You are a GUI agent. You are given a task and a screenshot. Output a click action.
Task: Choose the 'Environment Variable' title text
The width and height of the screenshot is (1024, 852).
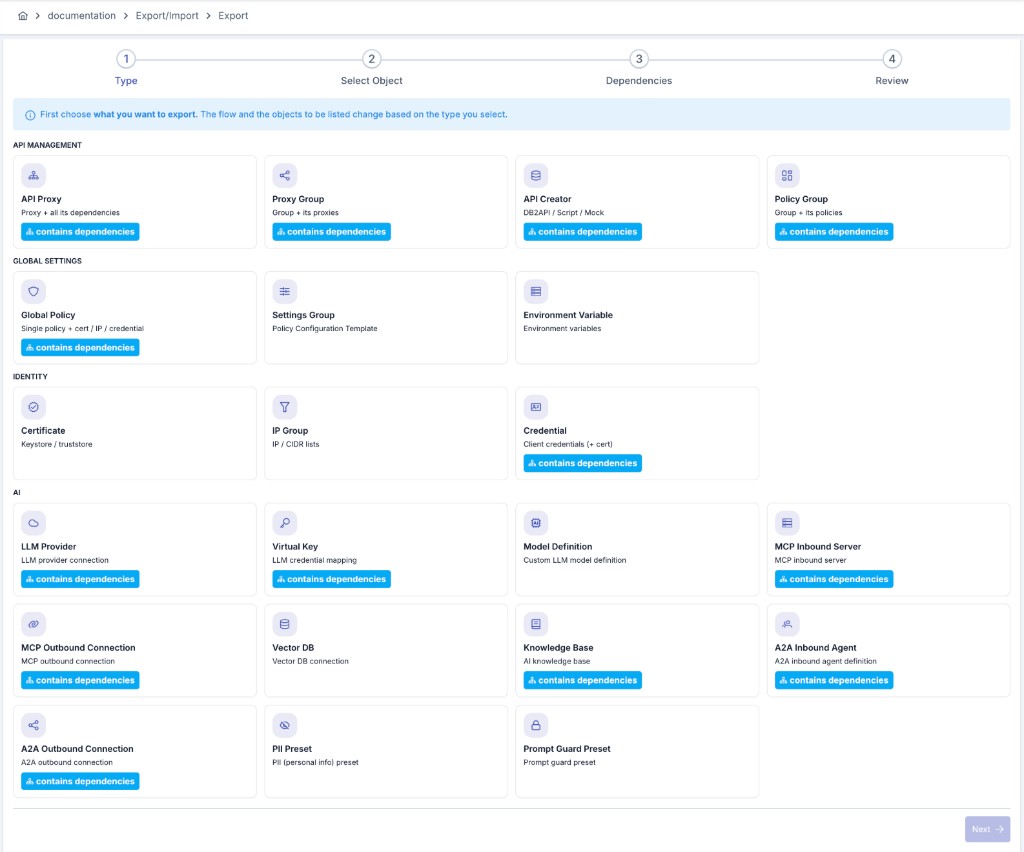coord(568,315)
